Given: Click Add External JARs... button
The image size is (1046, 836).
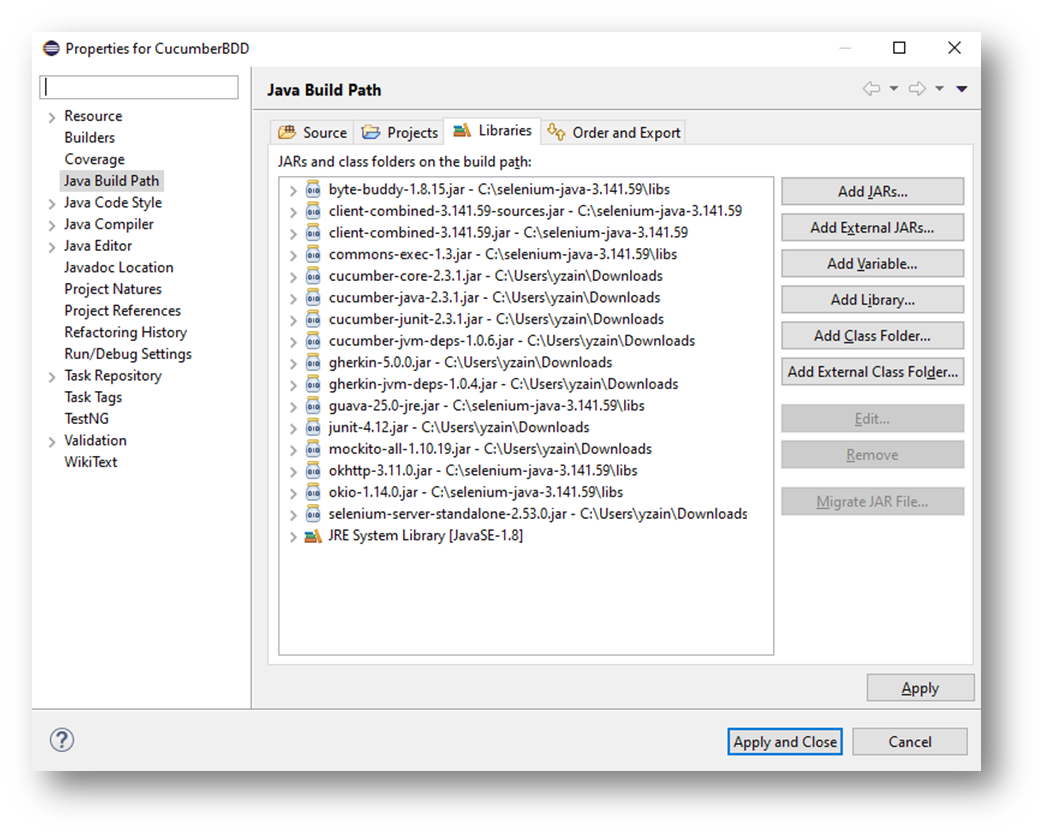Looking at the screenshot, I should pyautogui.click(x=873, y=228).
